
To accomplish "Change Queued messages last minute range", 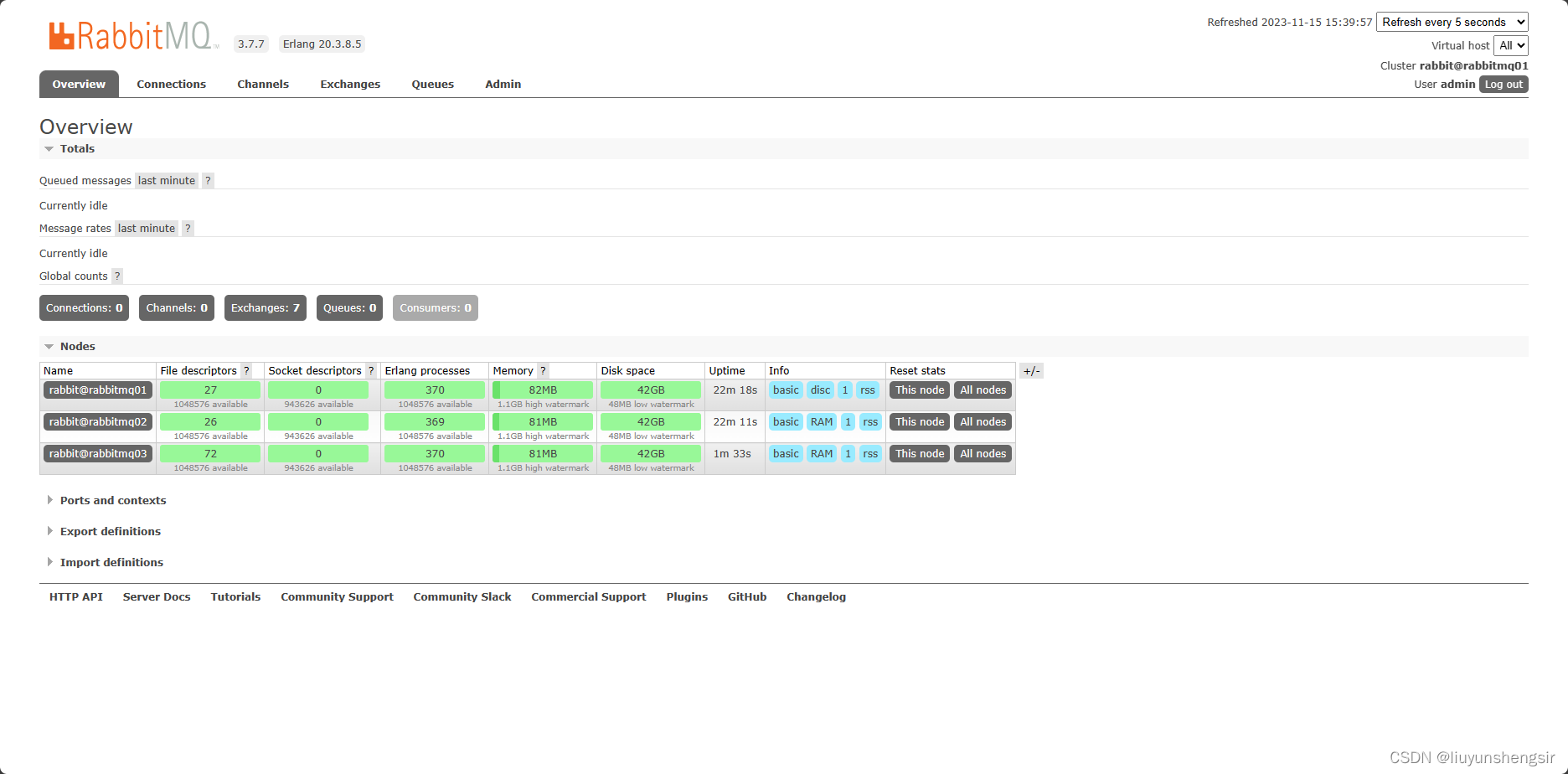I will tap(167, 180).
